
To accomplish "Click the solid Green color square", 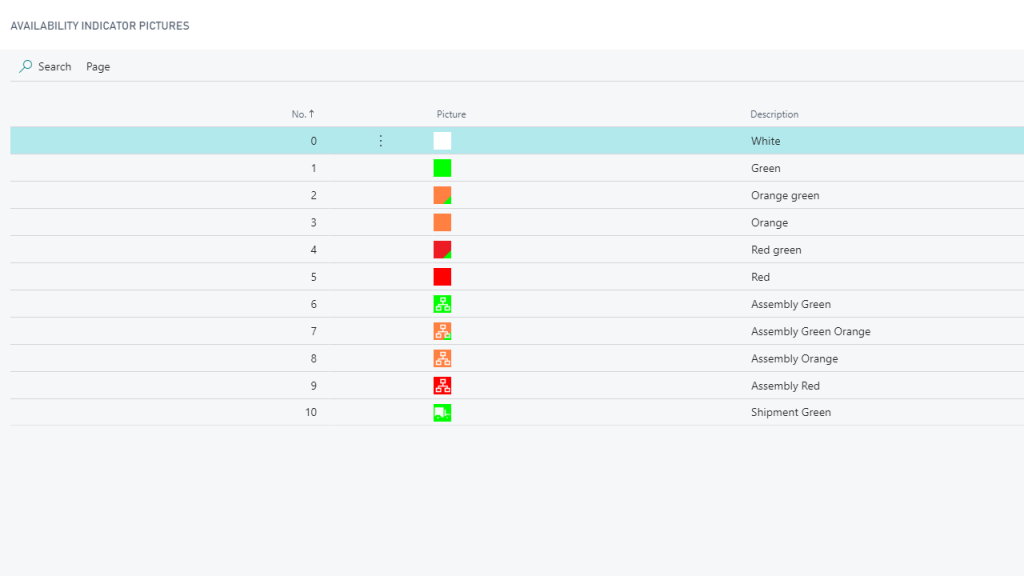I will 442,168.
